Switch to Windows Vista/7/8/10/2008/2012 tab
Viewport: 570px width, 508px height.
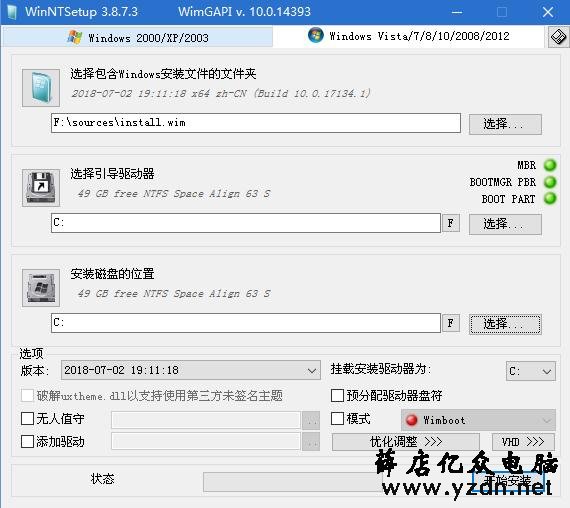pos(409,36)
